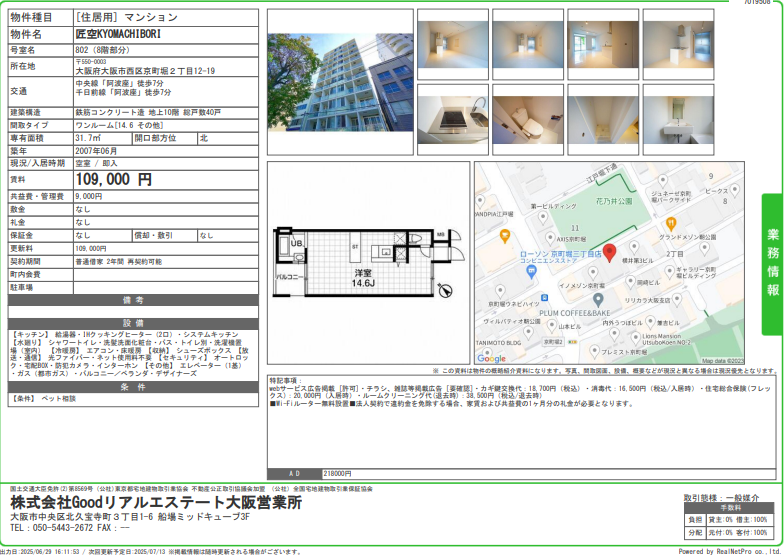This screenshot has height=555, width=784.
Task: Click the 花乃井公園 park label on the map
Action: coord(614,200)
